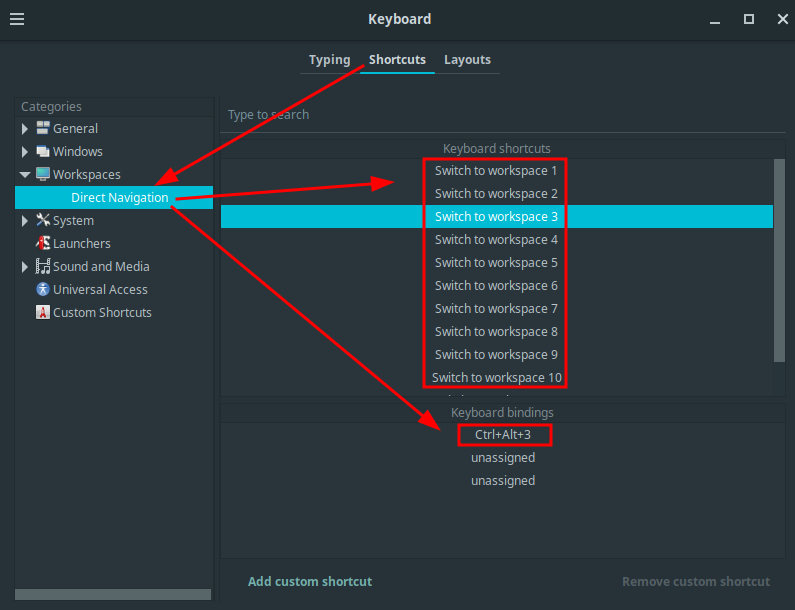Click Add custom shortcut button
The image size is (795, 610).
pos(310,581)
